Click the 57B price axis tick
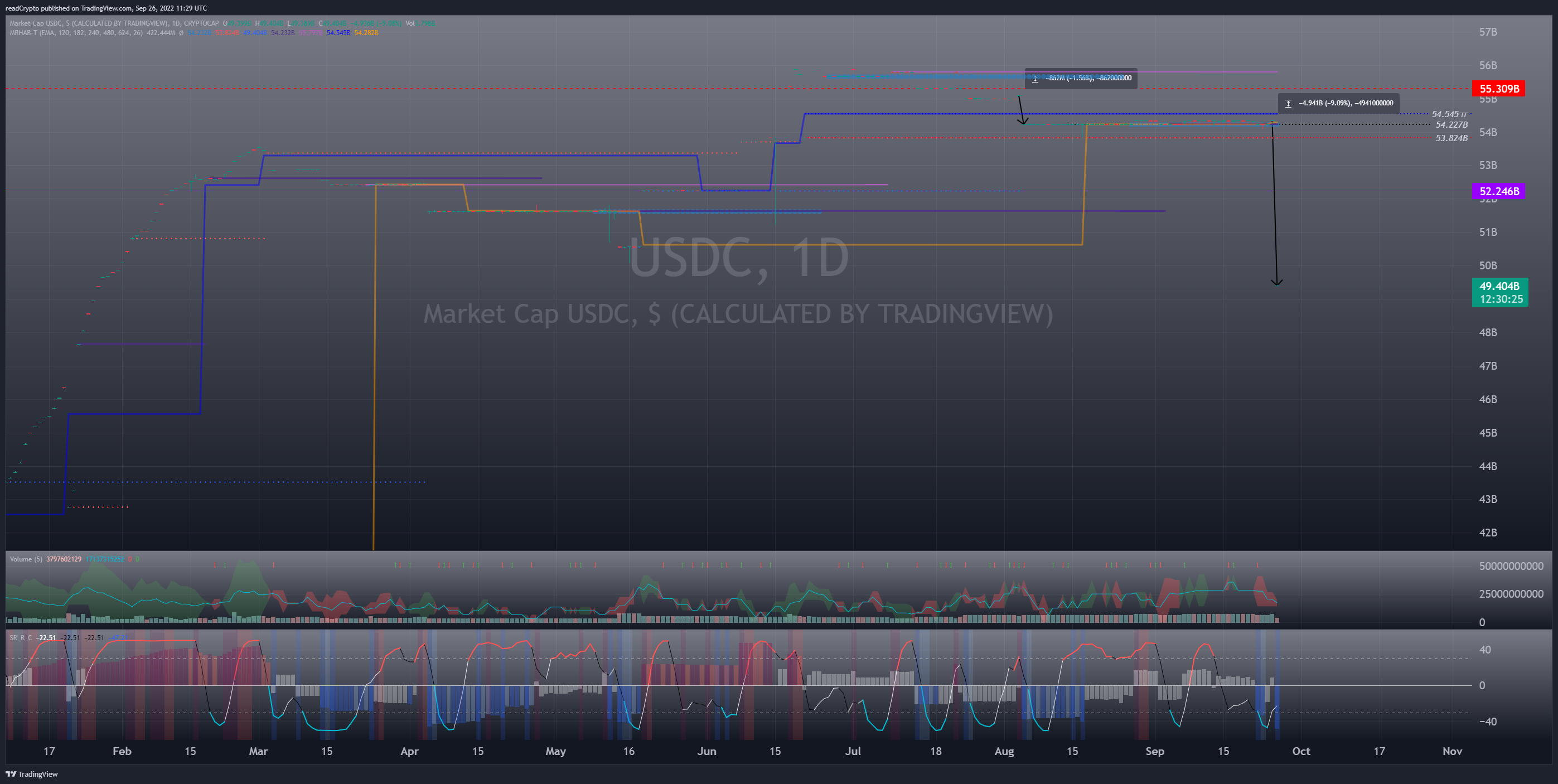 1488,32
